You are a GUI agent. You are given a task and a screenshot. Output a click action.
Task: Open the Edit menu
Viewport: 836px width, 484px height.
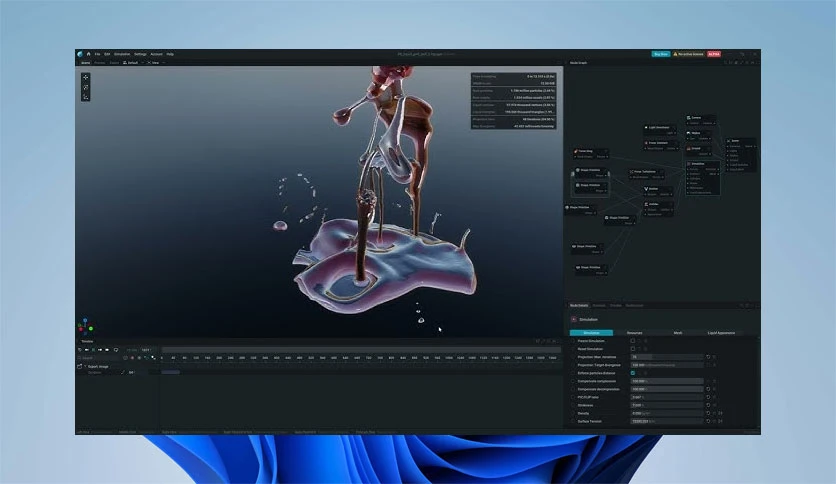(x=107, y=54)
